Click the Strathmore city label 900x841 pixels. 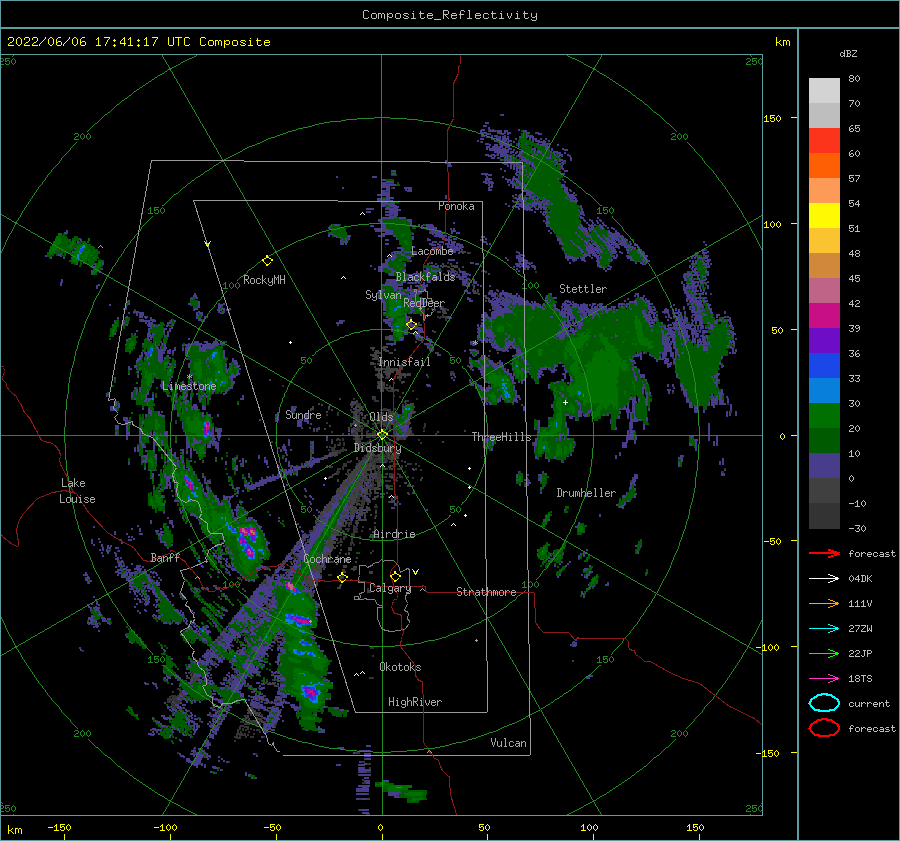coord(486,592)
